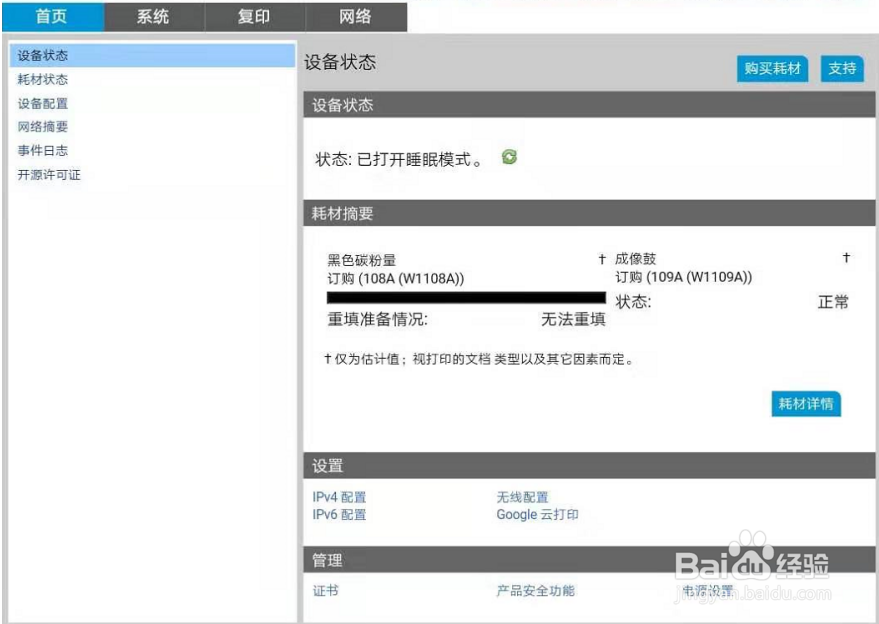
Task: Switch to the 复印 tab
Action: [254, 17]
